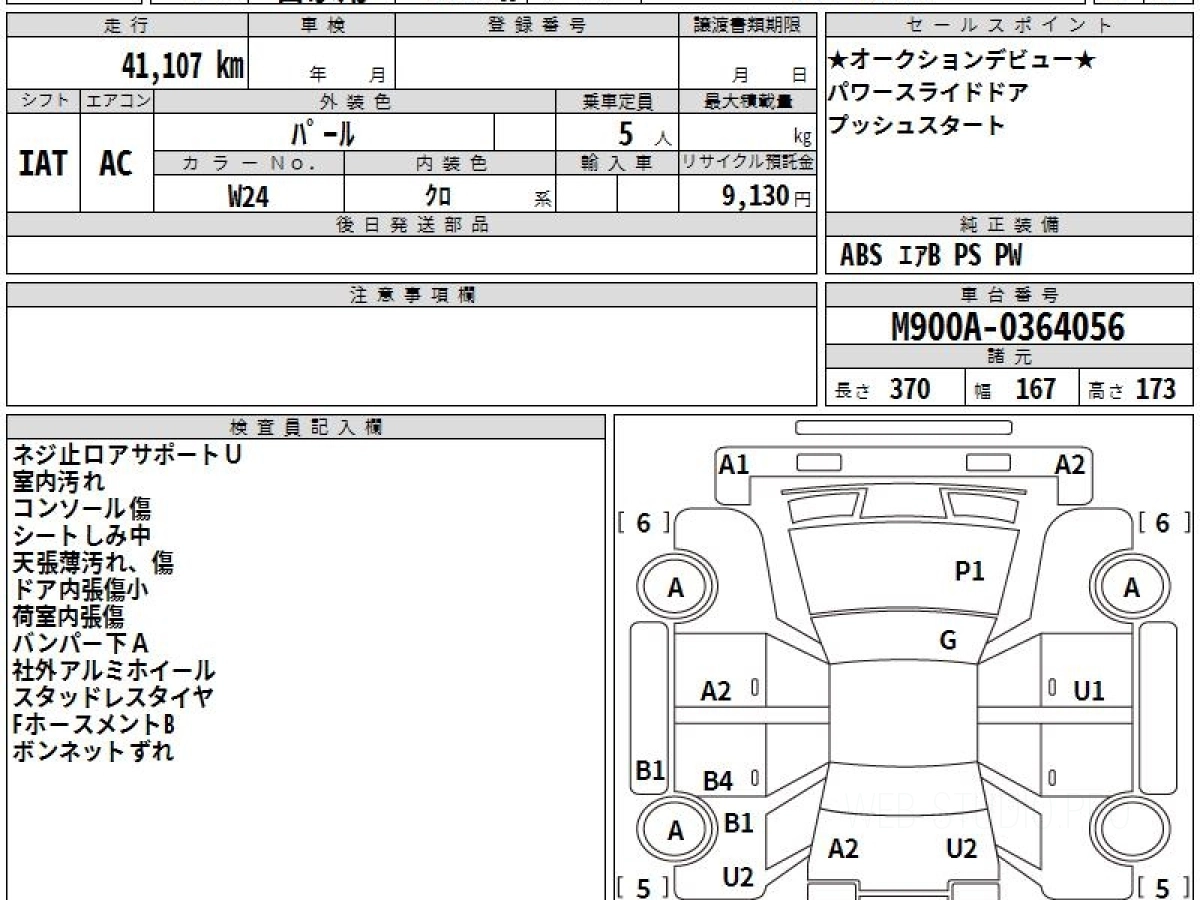Select the 室内汚れ note
The width and height of the screenshot is (1200, 900).
[x=59, y=482]
